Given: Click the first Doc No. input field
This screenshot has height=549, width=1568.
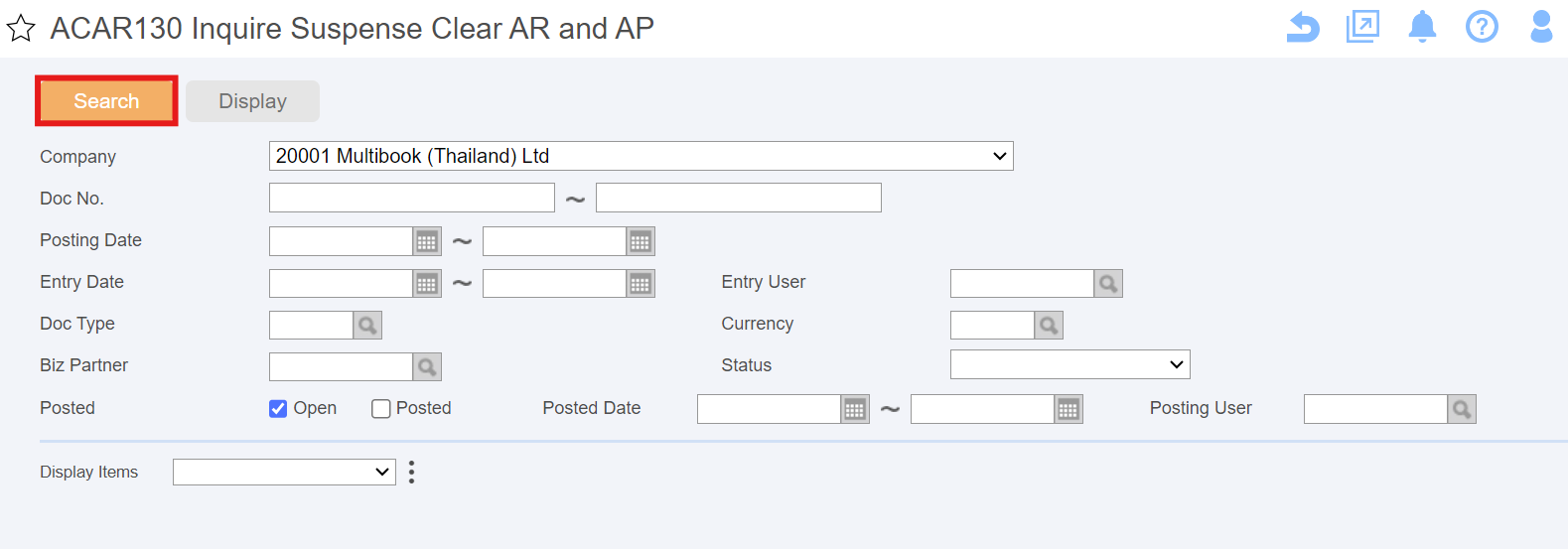Looking at the screenshot, I should tap(412, 198).
